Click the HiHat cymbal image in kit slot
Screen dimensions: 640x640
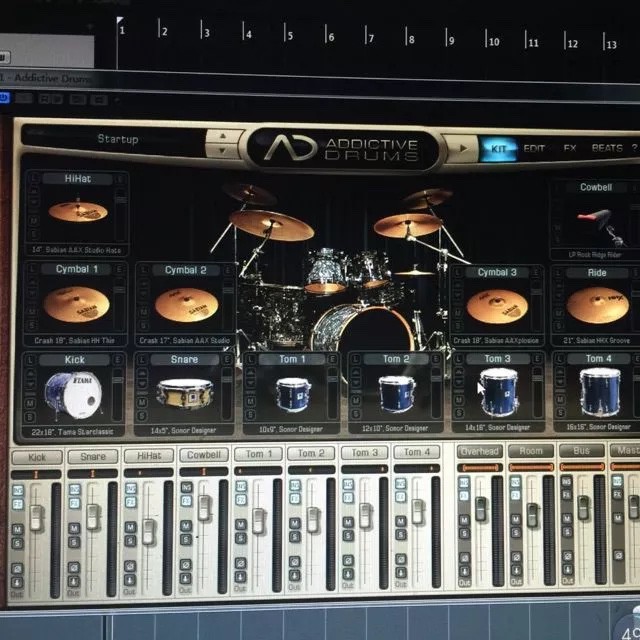coord(77,211)
